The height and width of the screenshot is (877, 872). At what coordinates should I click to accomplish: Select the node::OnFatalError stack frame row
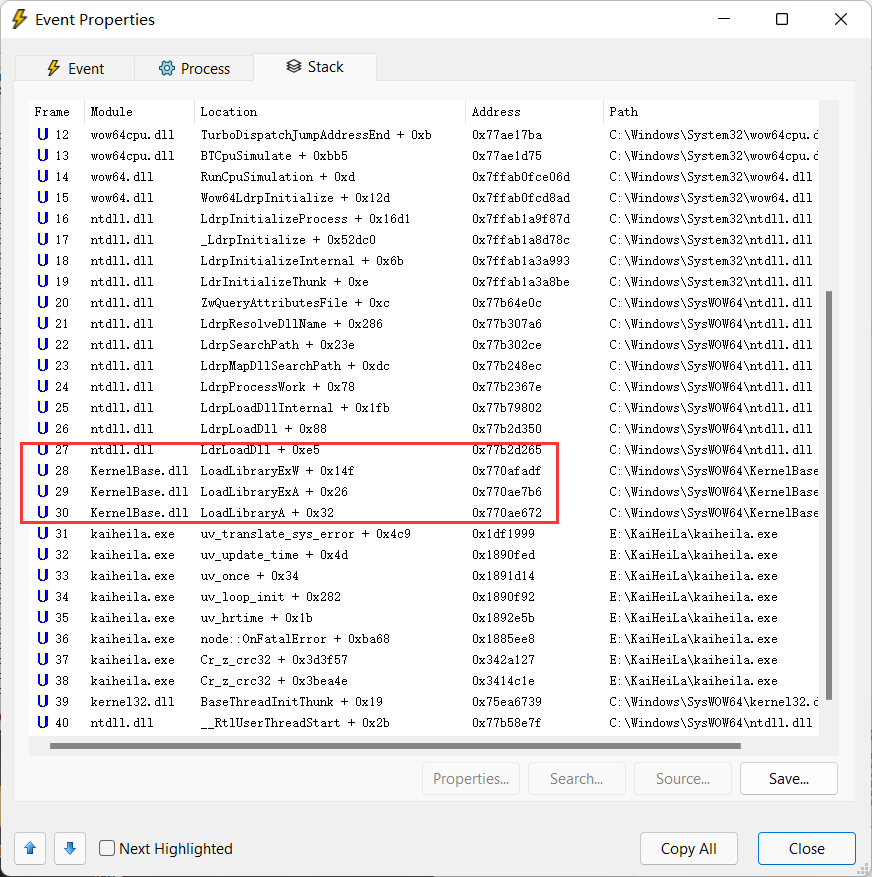pos(423,638)
